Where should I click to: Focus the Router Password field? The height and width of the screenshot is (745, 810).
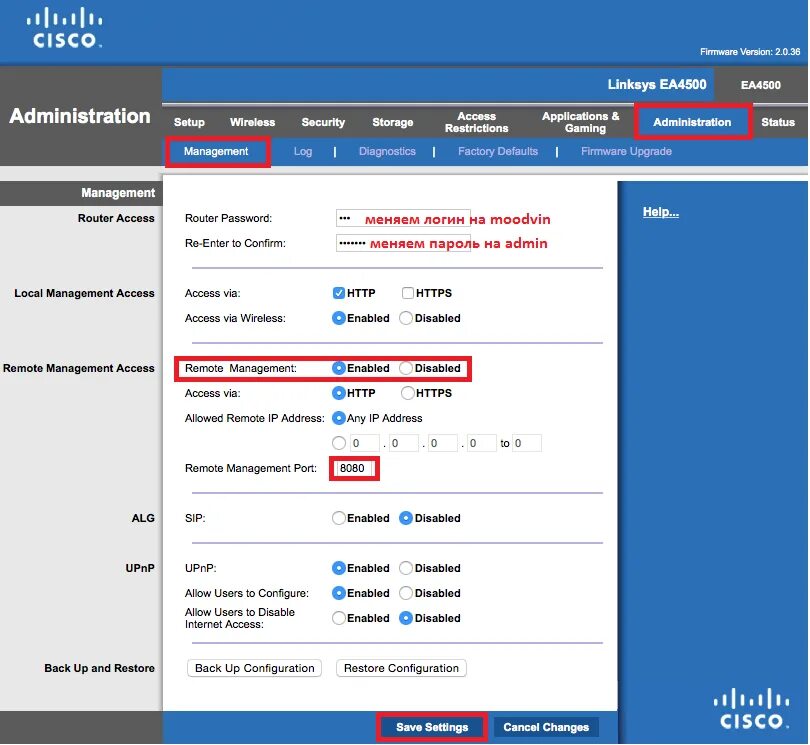click(403, 219)
